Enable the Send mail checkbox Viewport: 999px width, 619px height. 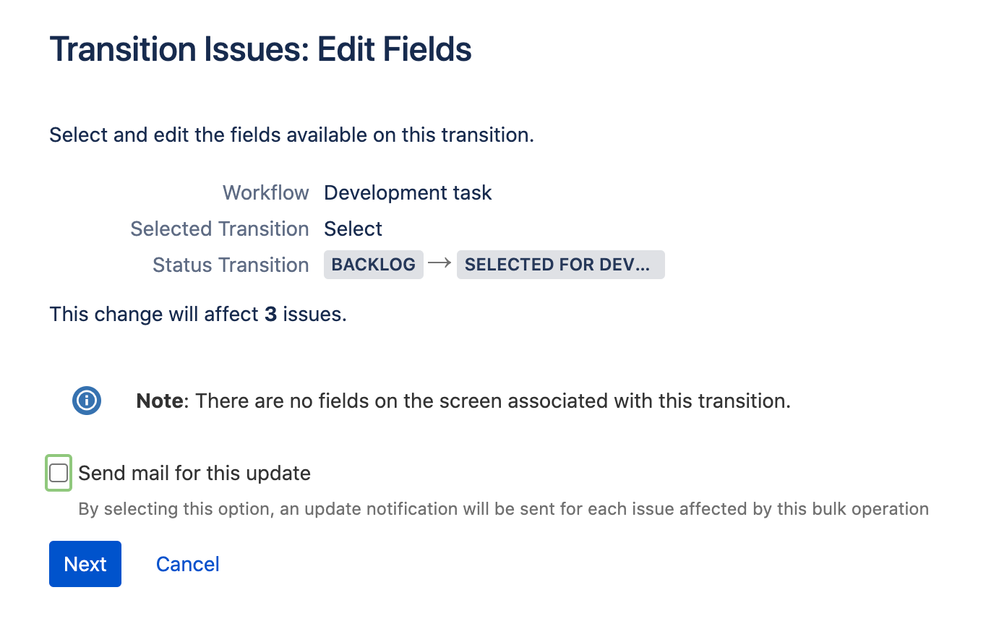tap(59, 473)
